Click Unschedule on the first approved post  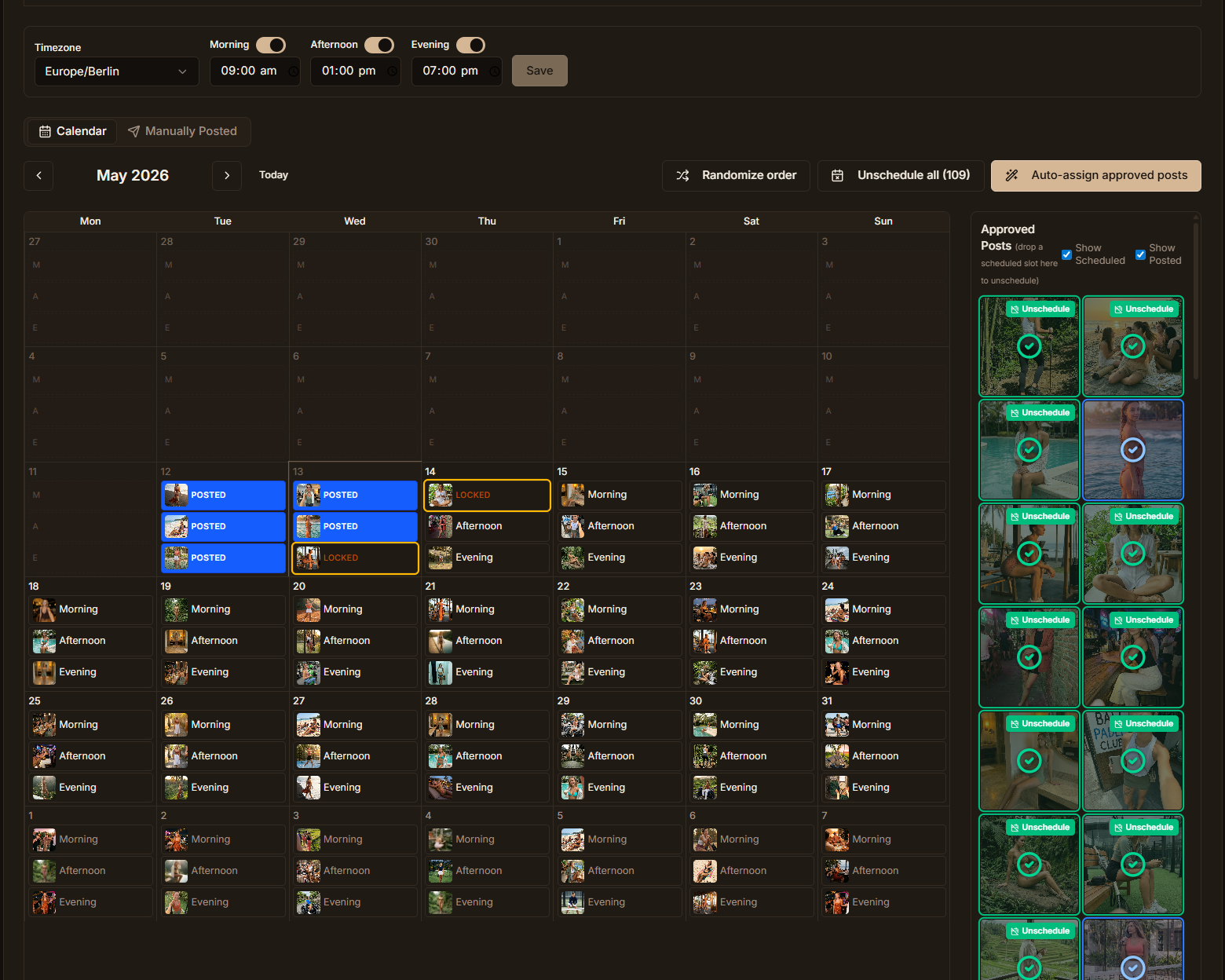coord(1040,309)
